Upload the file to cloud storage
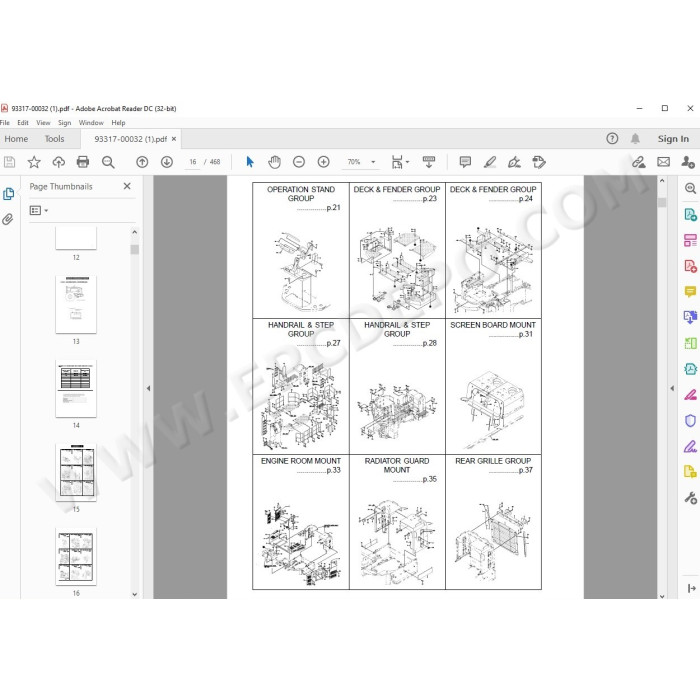This screenshot has height=700, width=700. pos(58,162)
